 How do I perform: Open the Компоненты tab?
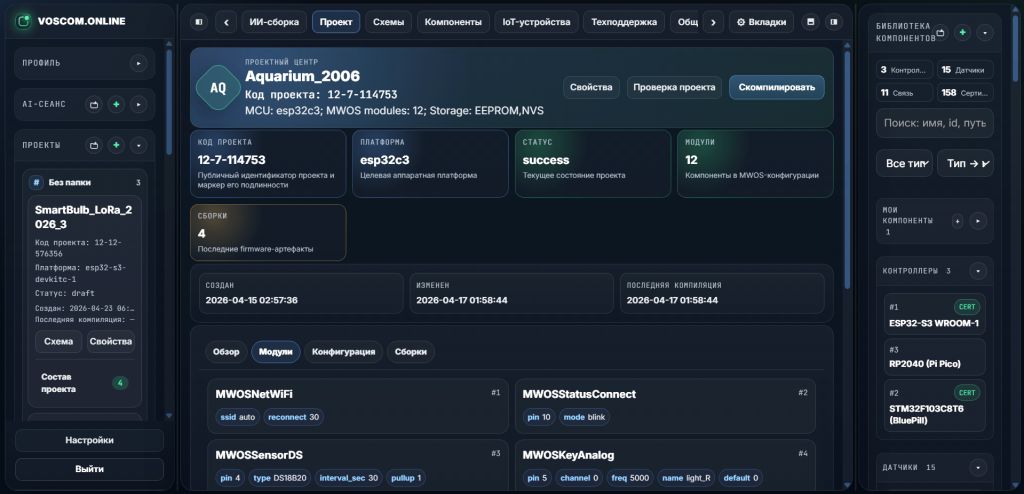(453, 22)
